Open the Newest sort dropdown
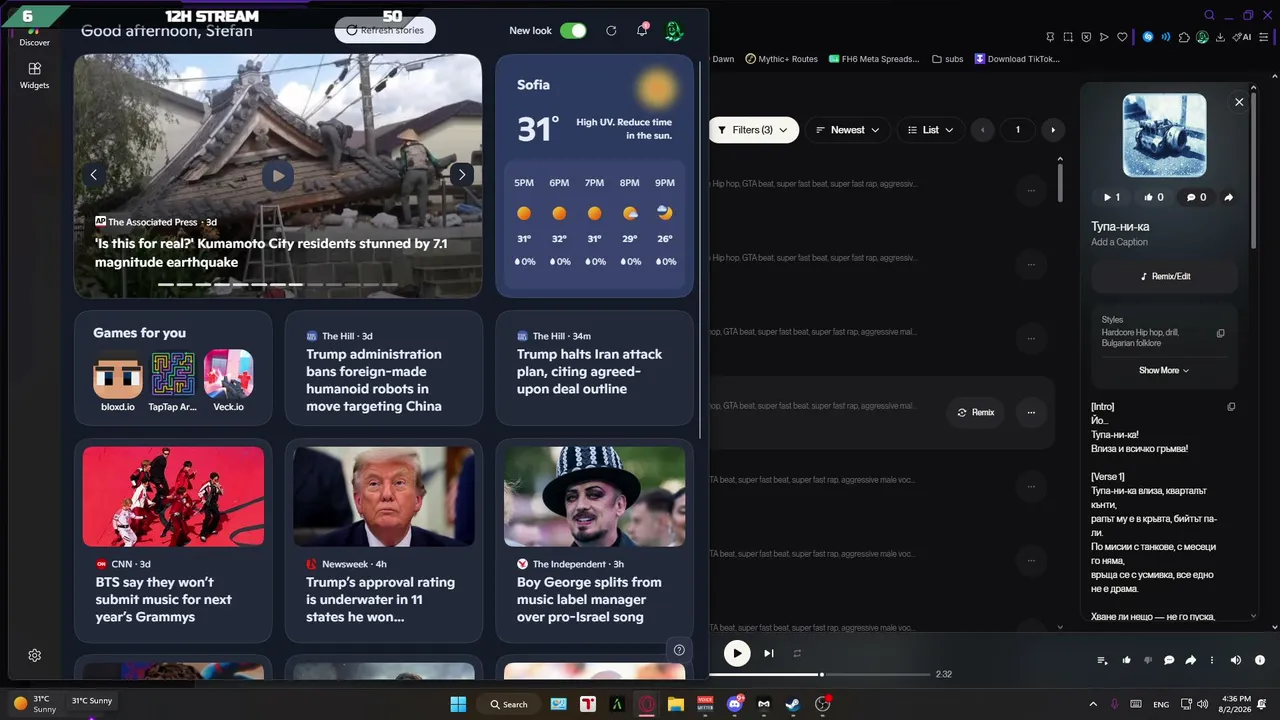This screenshot has width=1280, height=720. coord(847,130)
